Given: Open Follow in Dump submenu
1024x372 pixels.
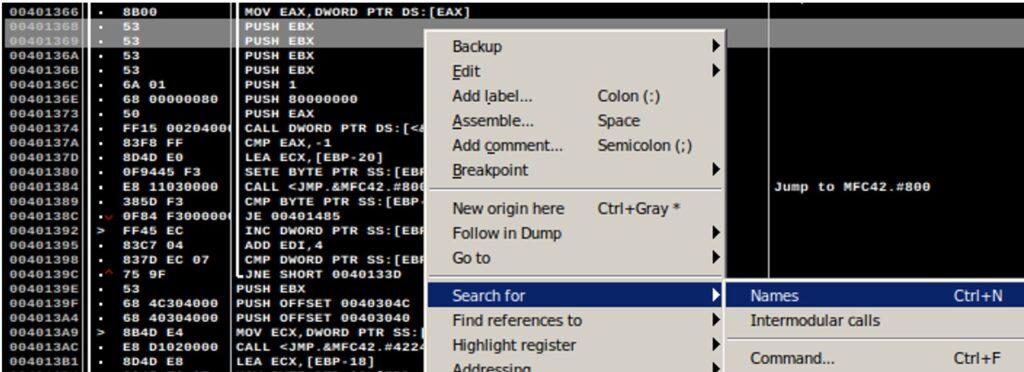Looking at the screenshot, I should coord(575,233).
